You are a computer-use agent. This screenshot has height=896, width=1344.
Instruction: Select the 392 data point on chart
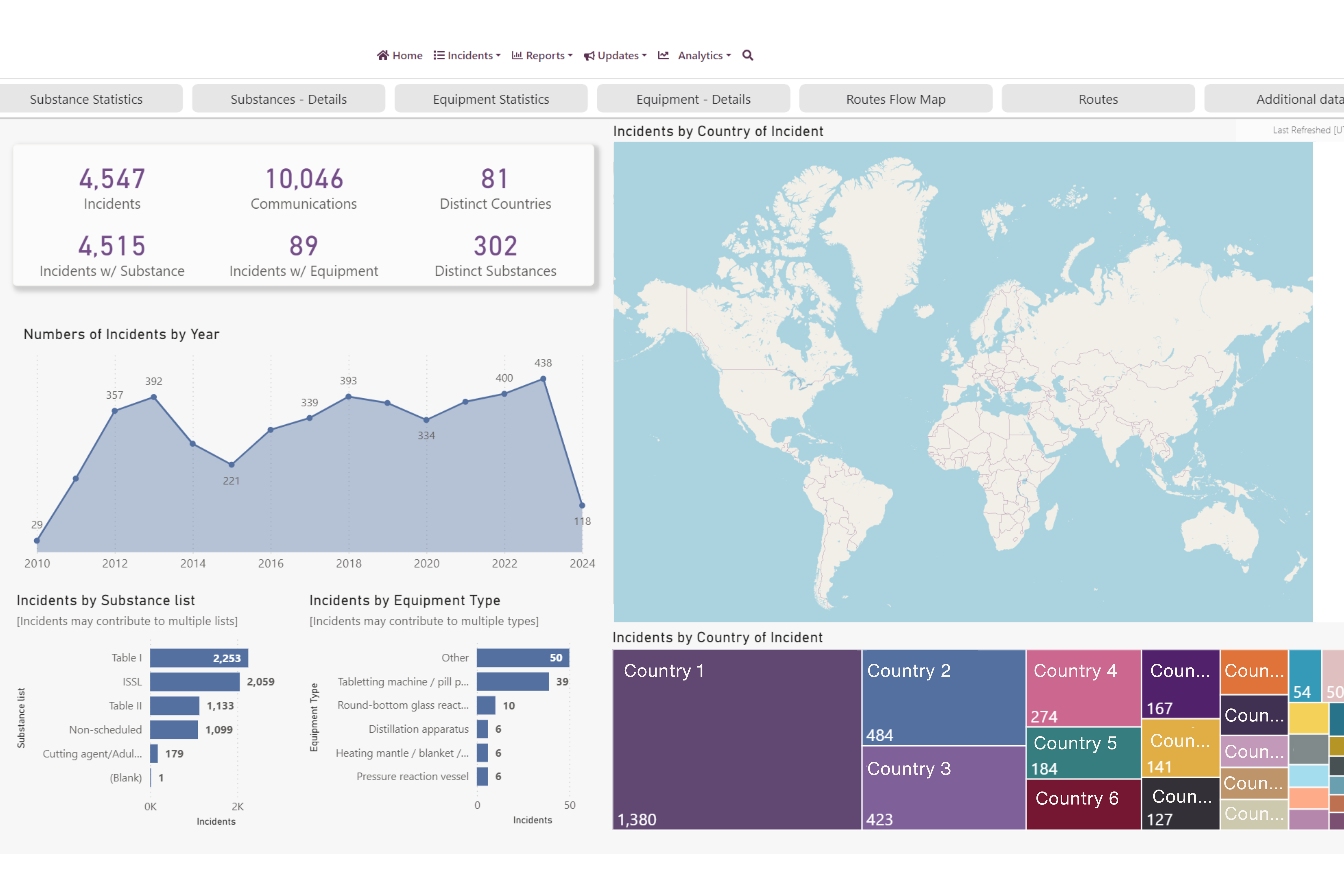pyautogui.click(x=154, y=397)
